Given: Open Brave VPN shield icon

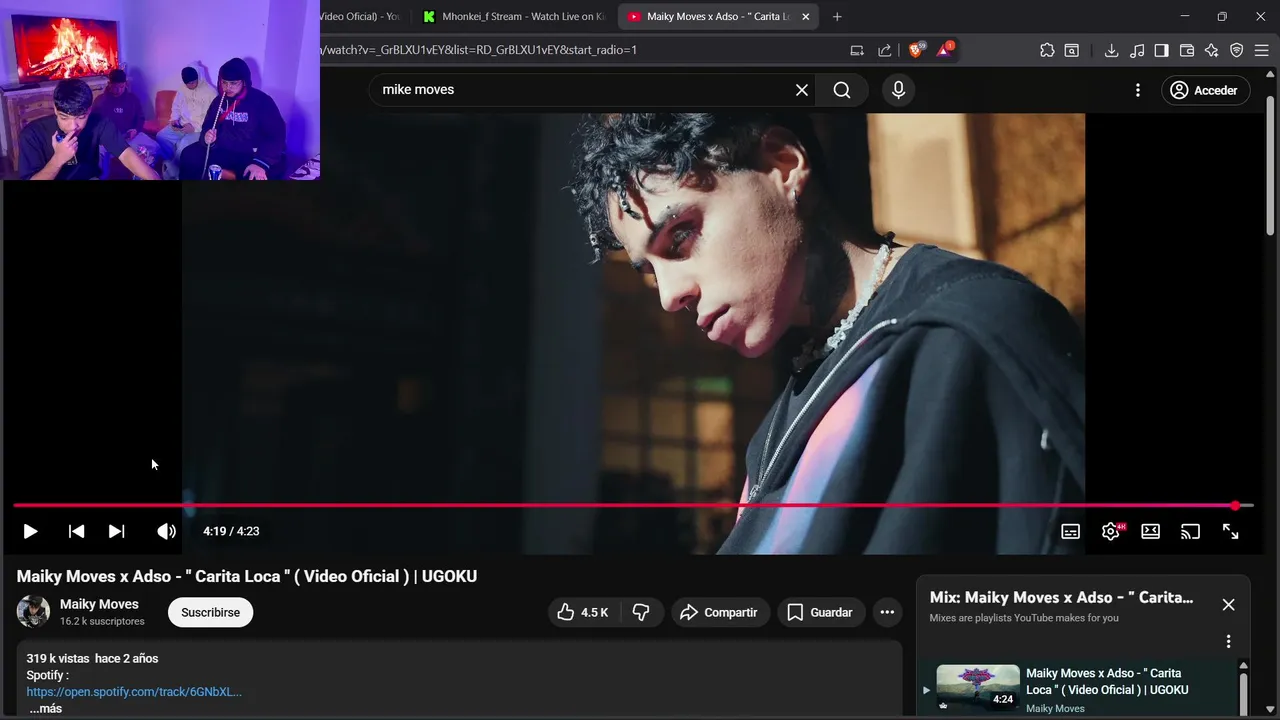Looking at the screenshot, I should 1237,50.
